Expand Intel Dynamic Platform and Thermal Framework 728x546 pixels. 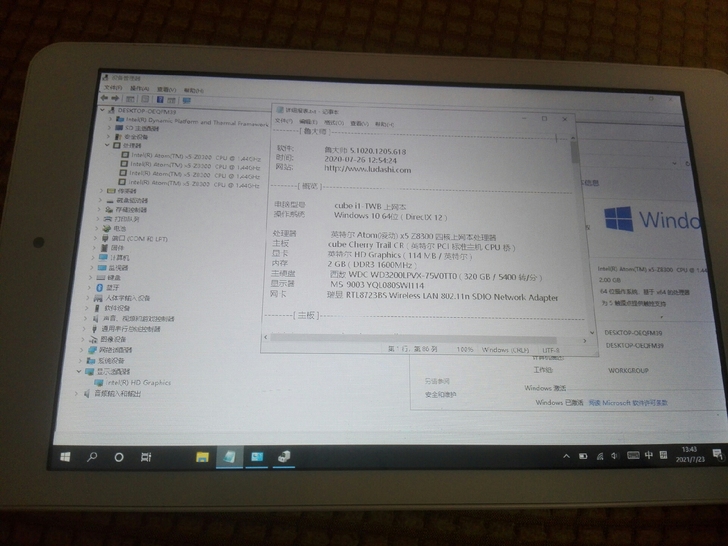click(110, 119)
